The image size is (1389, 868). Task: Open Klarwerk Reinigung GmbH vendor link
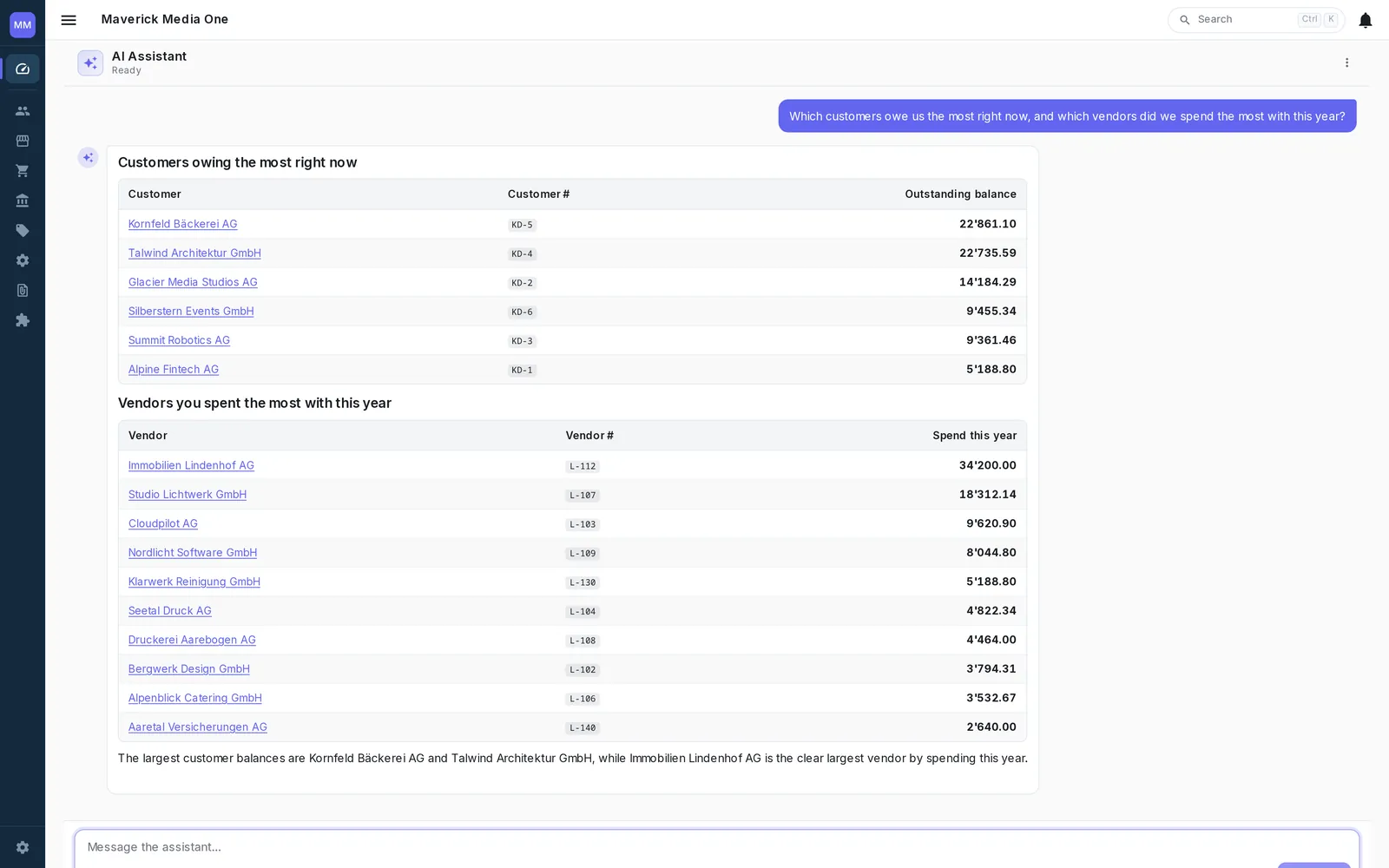pyautogui.click(x=194, y=582)
